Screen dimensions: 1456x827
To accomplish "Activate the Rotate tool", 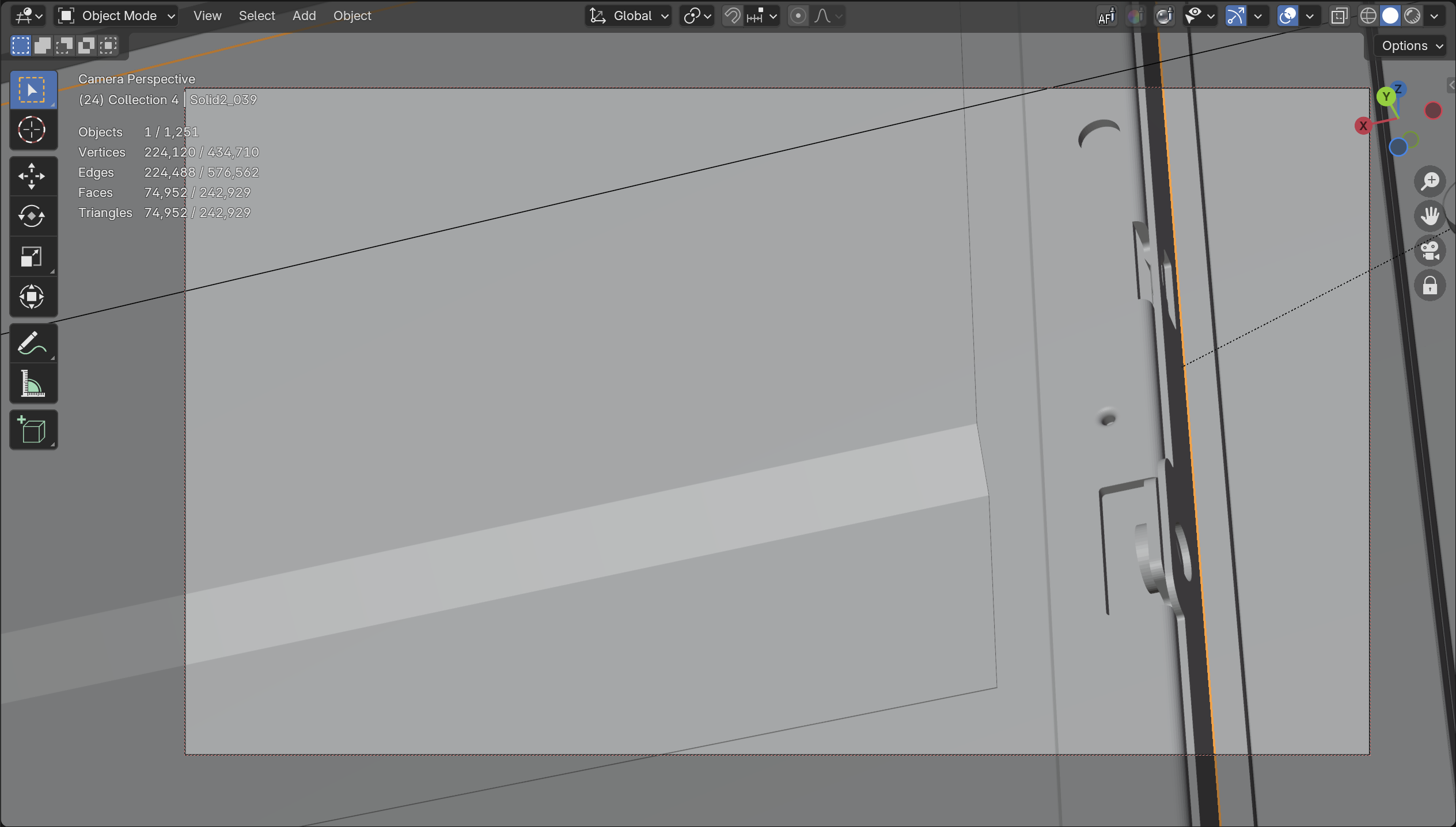I will pyautogui.click(x=32, y=217).
